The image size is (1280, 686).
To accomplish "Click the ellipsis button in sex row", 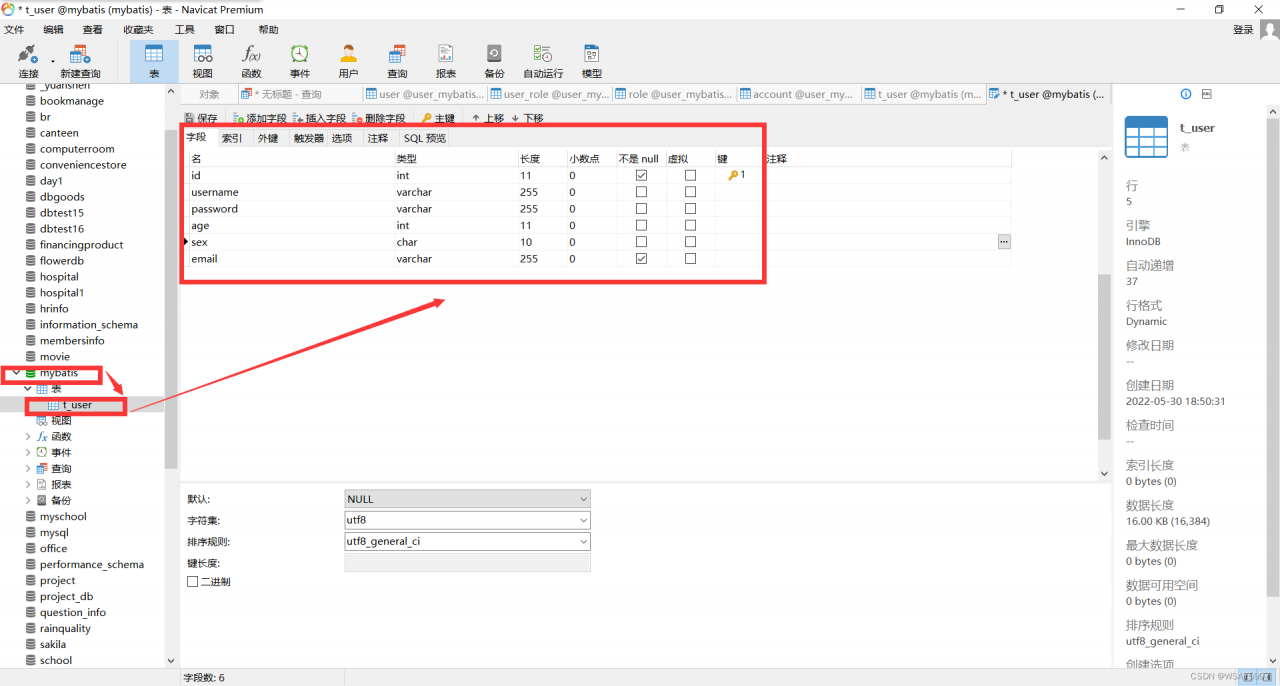I will [x=1004, y=242].
